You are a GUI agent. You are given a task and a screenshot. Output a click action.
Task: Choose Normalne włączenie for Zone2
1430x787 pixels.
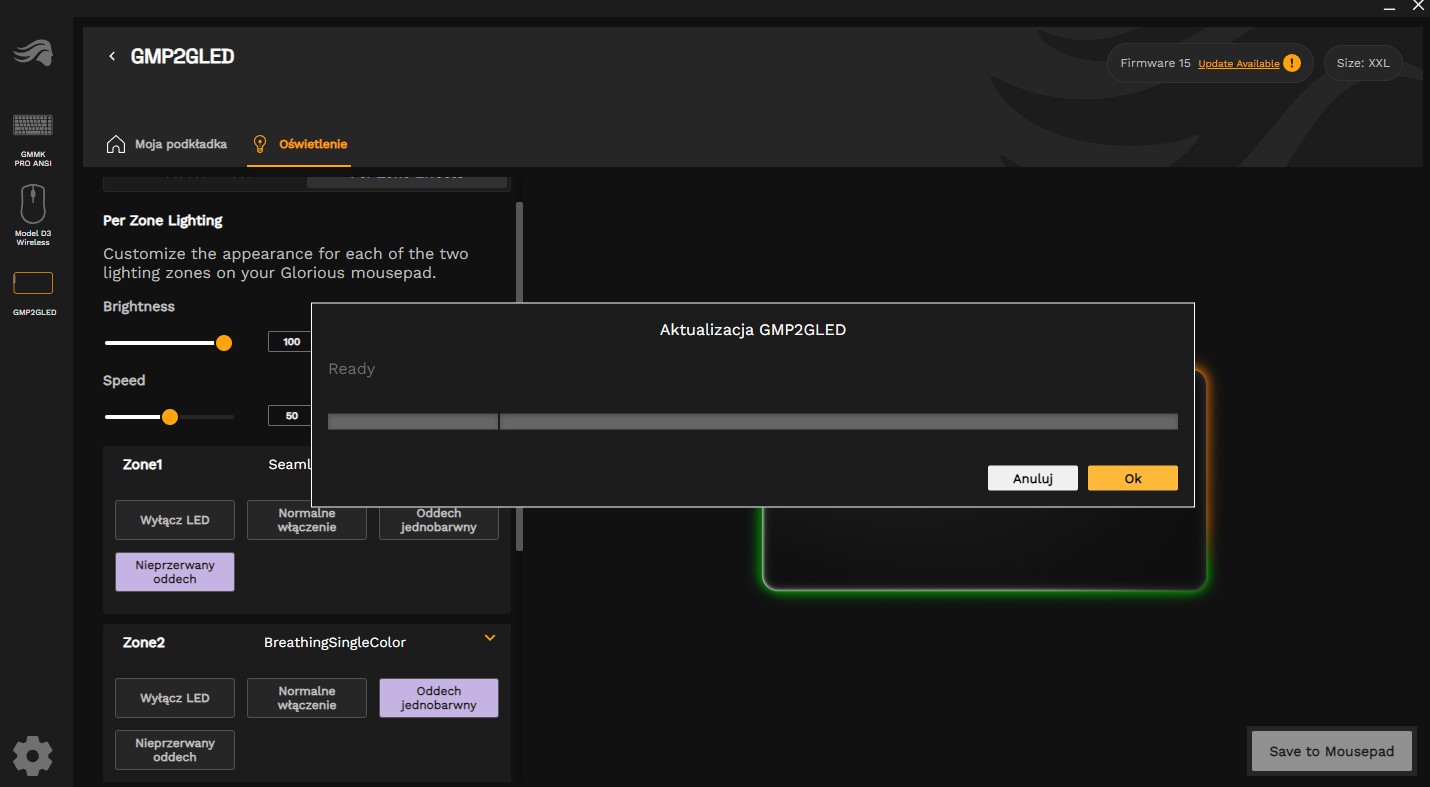click(x=307, y=698)
